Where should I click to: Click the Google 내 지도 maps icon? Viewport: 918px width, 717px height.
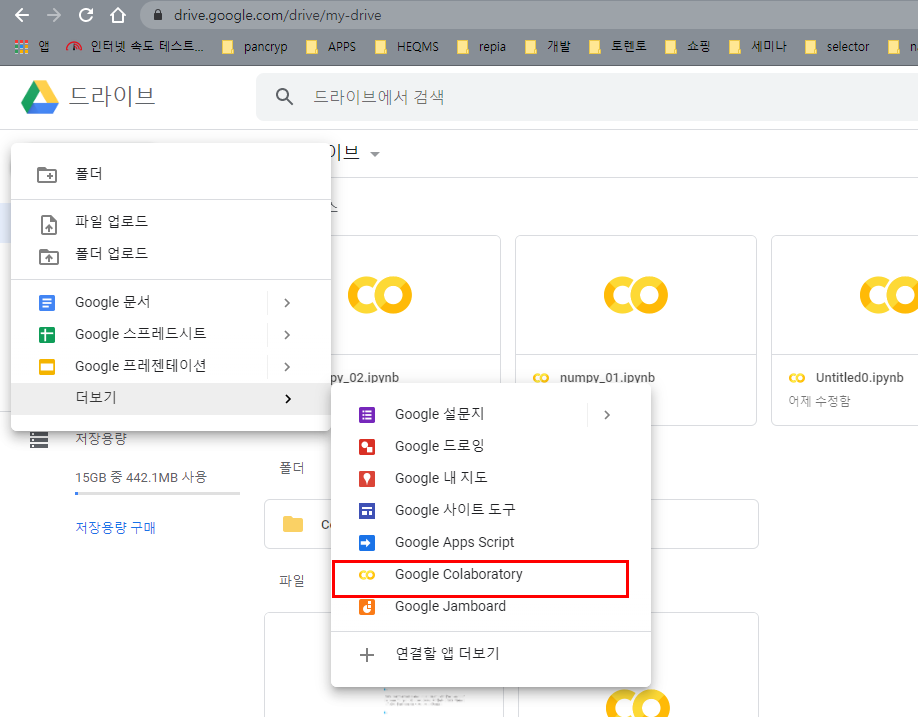(x=367, y=478)
